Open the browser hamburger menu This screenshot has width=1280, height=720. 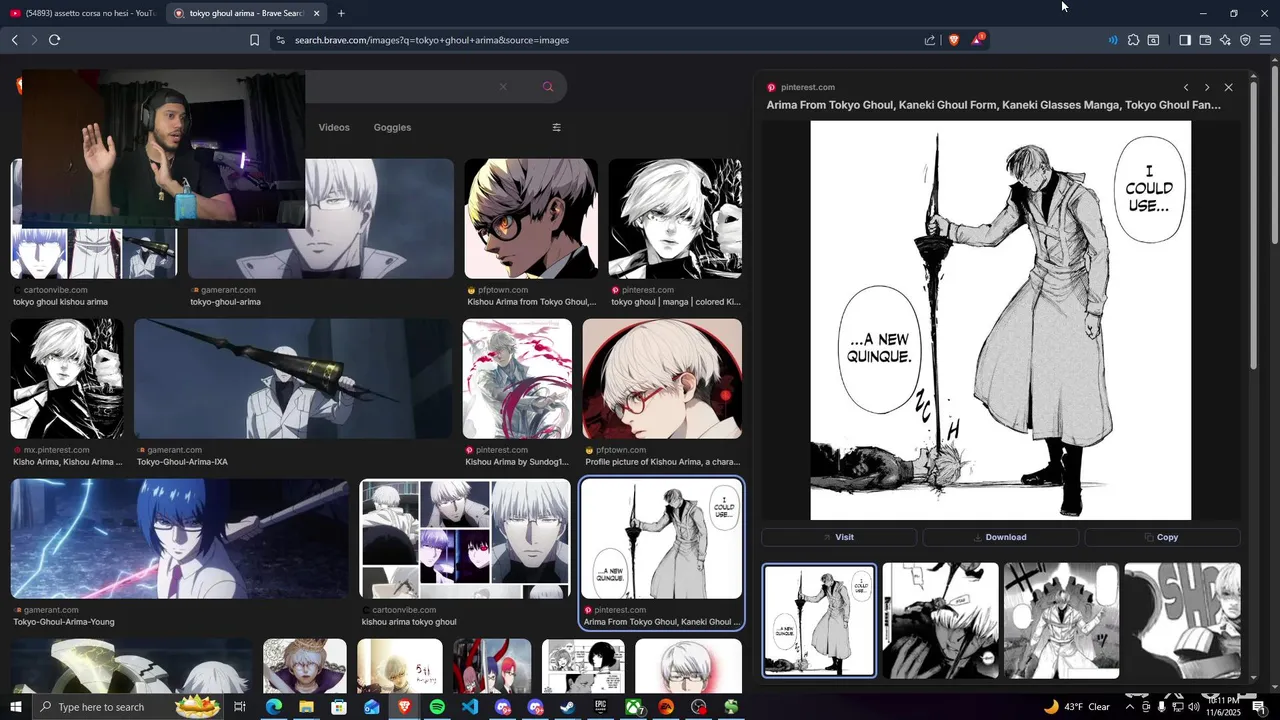click(x=1265, y=40)
